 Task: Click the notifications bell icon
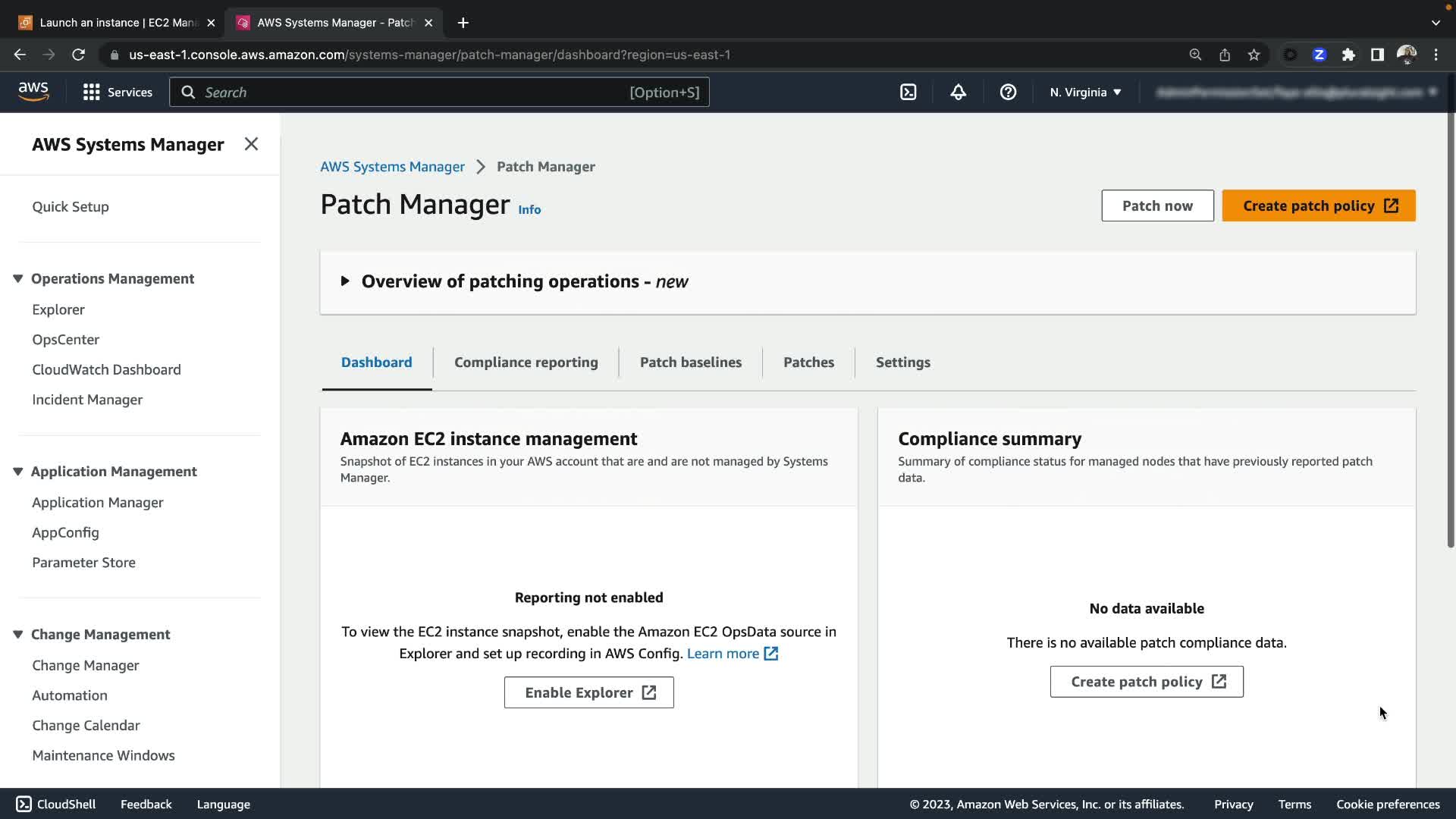(958, 93)
